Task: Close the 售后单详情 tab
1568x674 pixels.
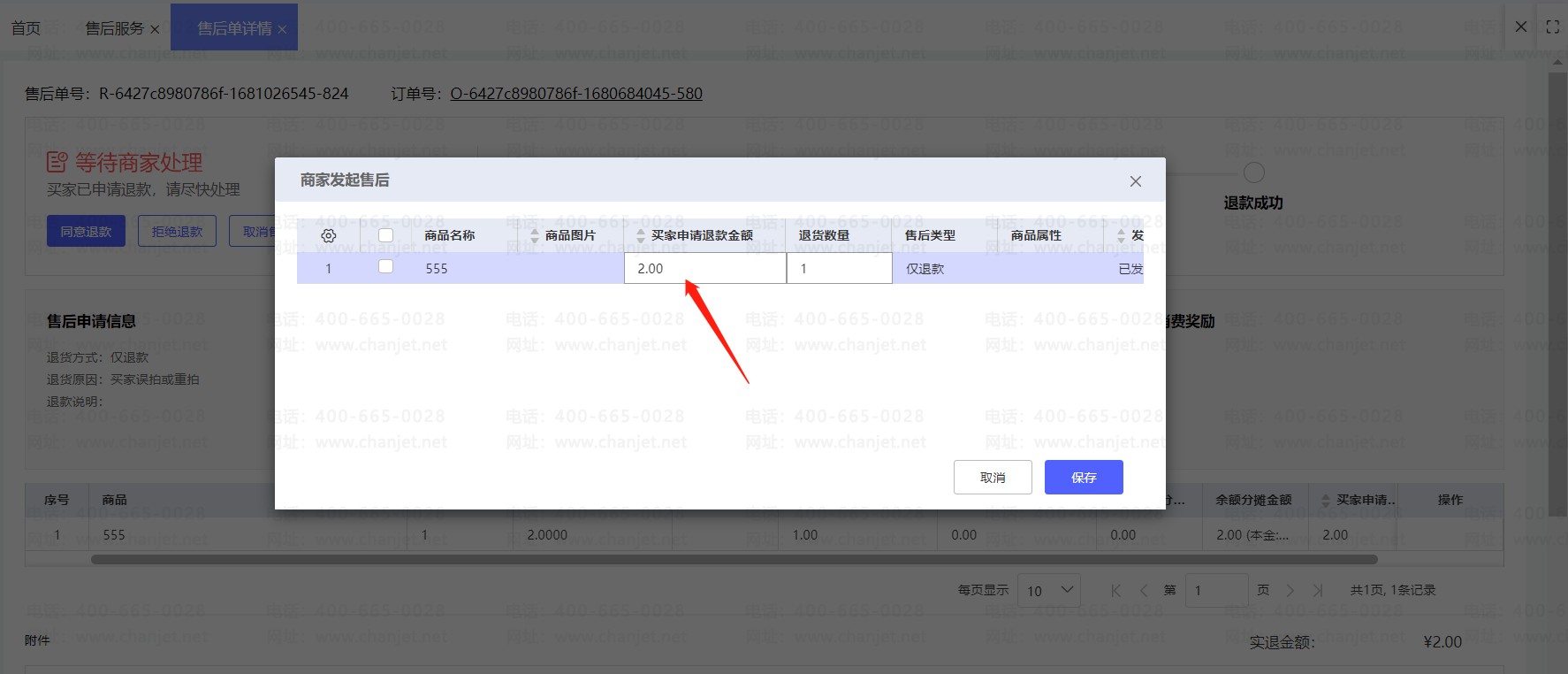Action: point(282,29)
